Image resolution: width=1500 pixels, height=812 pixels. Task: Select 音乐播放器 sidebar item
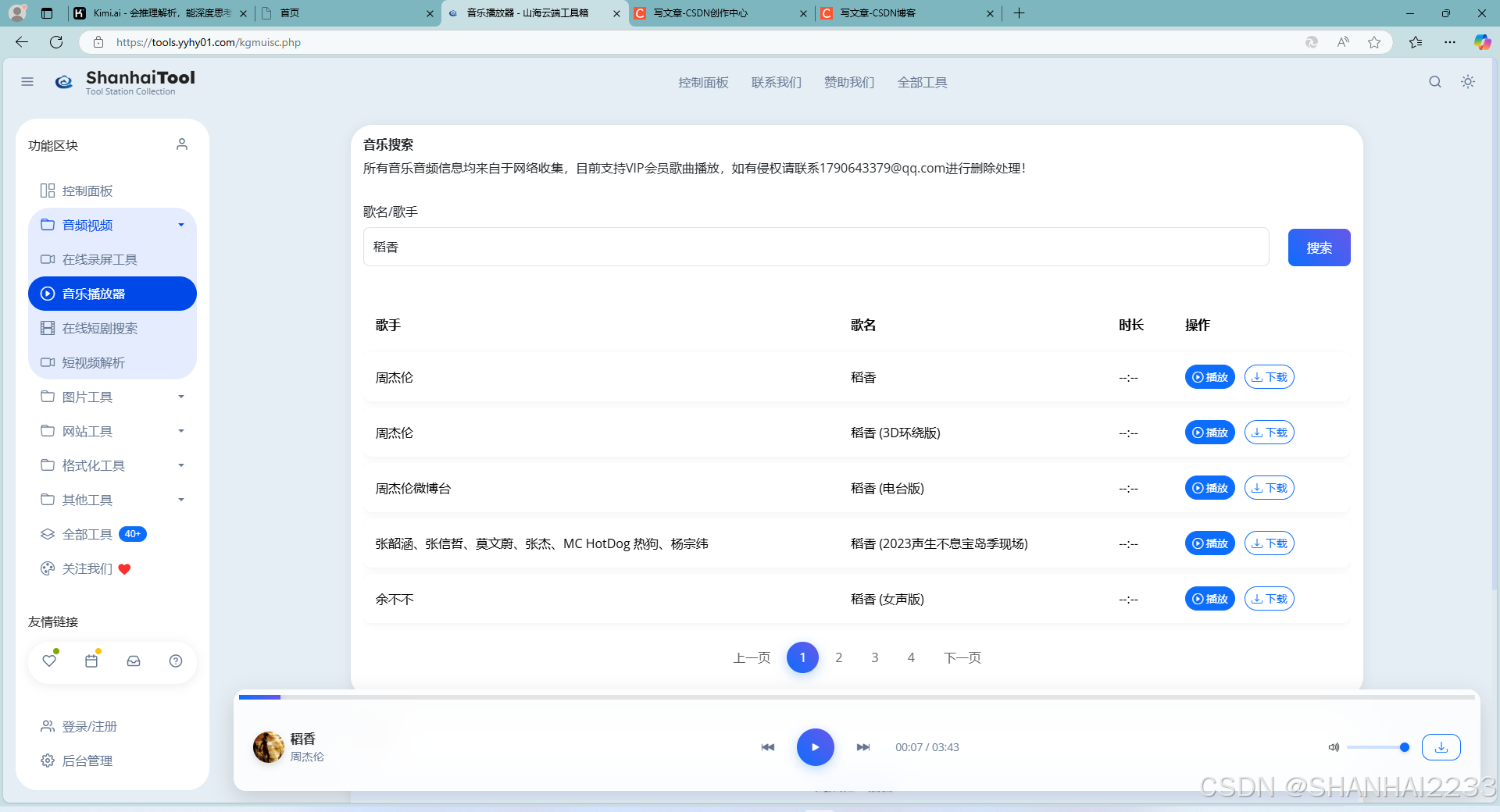pos(112,294)
